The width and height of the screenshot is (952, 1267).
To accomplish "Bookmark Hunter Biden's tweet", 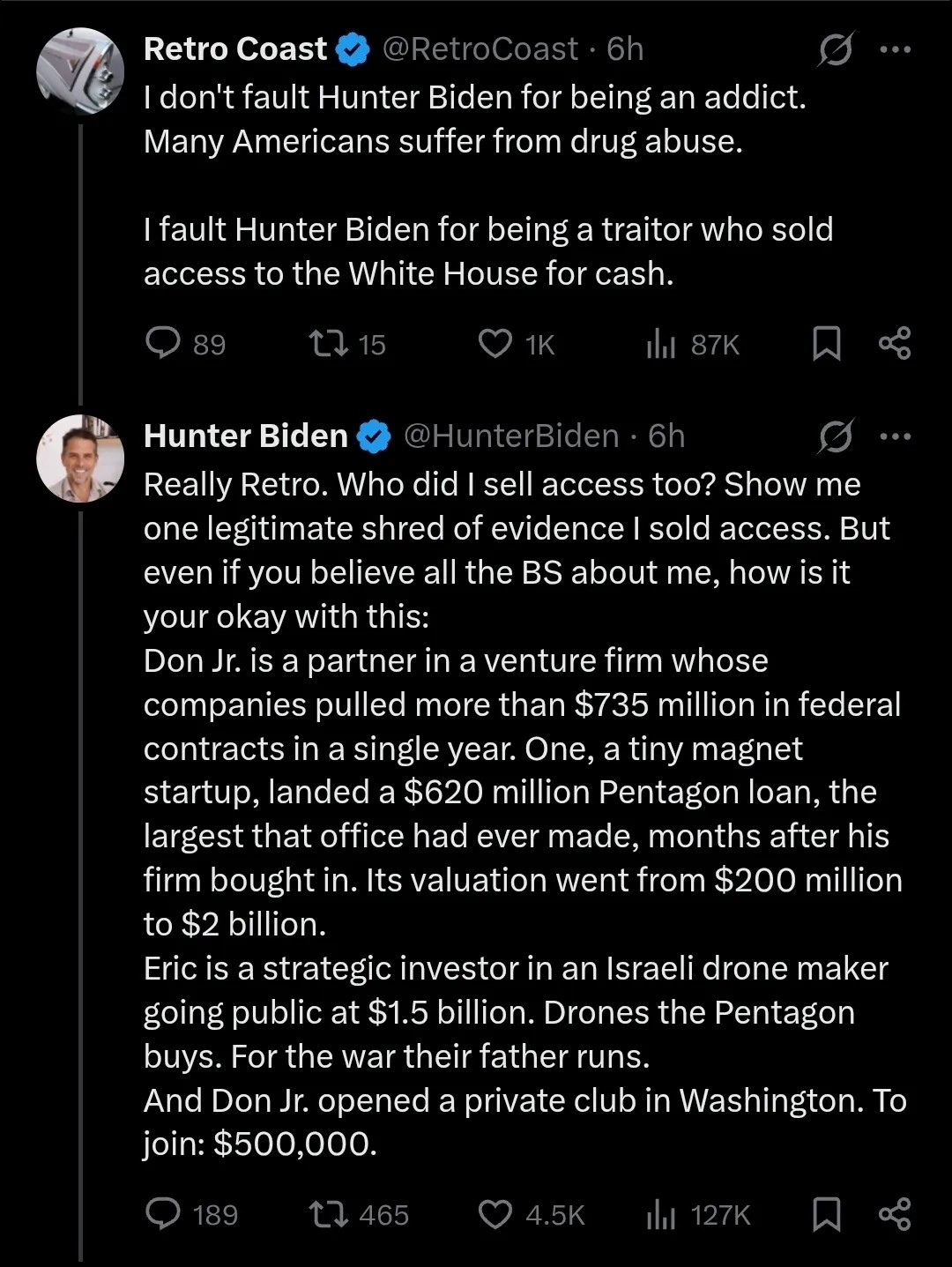I will [x=826, y=1214].
